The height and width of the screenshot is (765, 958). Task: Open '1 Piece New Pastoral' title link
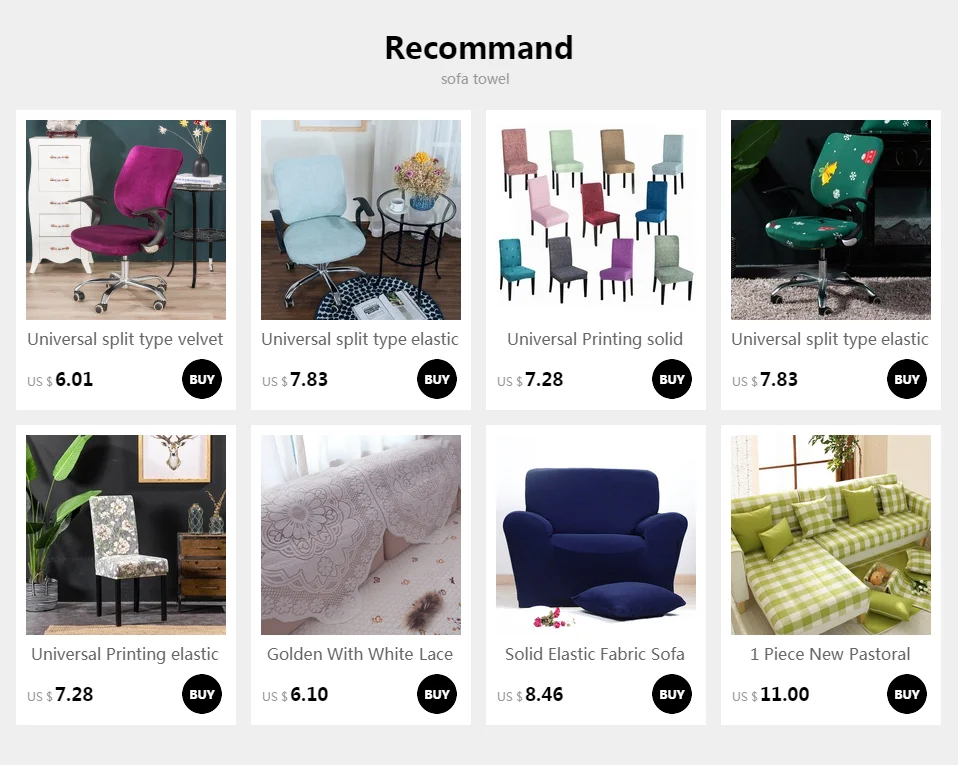tap(830, 654)
